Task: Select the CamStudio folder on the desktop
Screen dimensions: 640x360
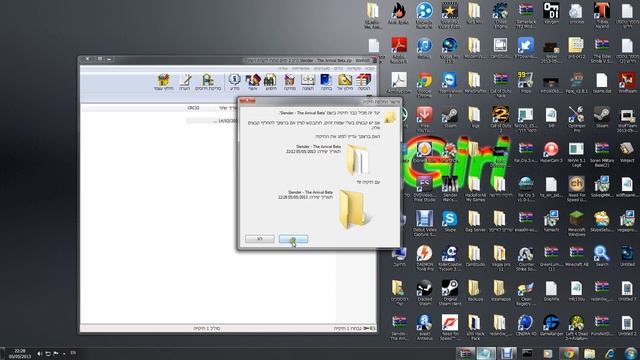Action: pos(475,256)
